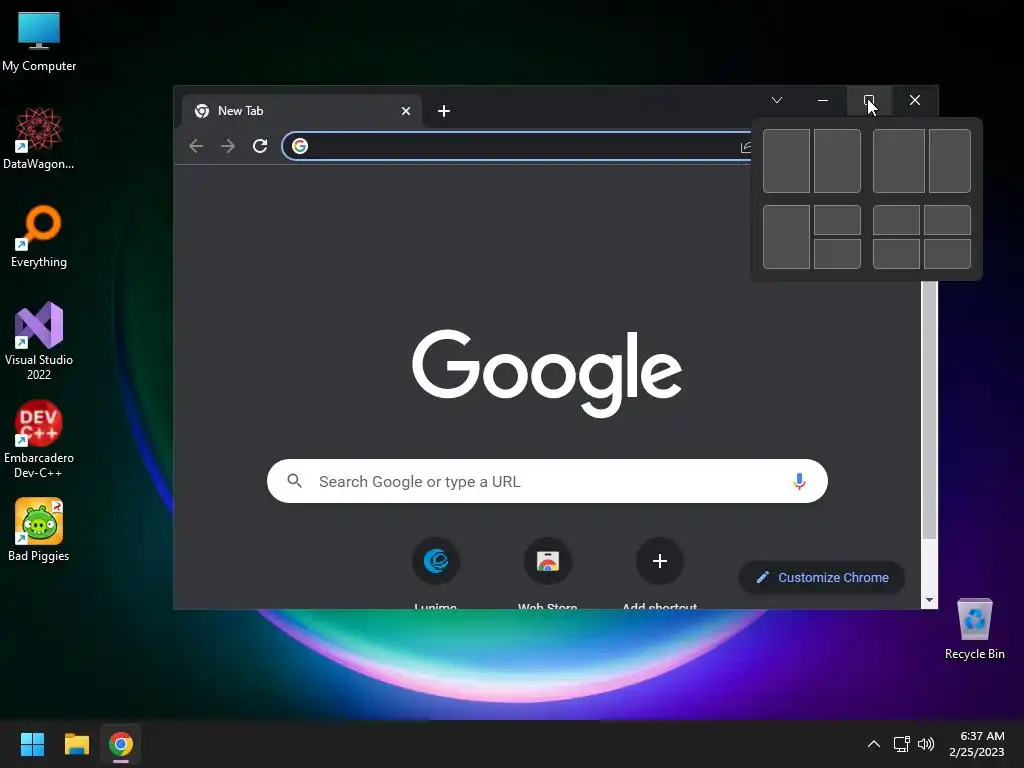The height and width of the screenshot is (768, 1024).
Task: Snap window to left half in equal two-column layout
Action: [x=786, y=161]
